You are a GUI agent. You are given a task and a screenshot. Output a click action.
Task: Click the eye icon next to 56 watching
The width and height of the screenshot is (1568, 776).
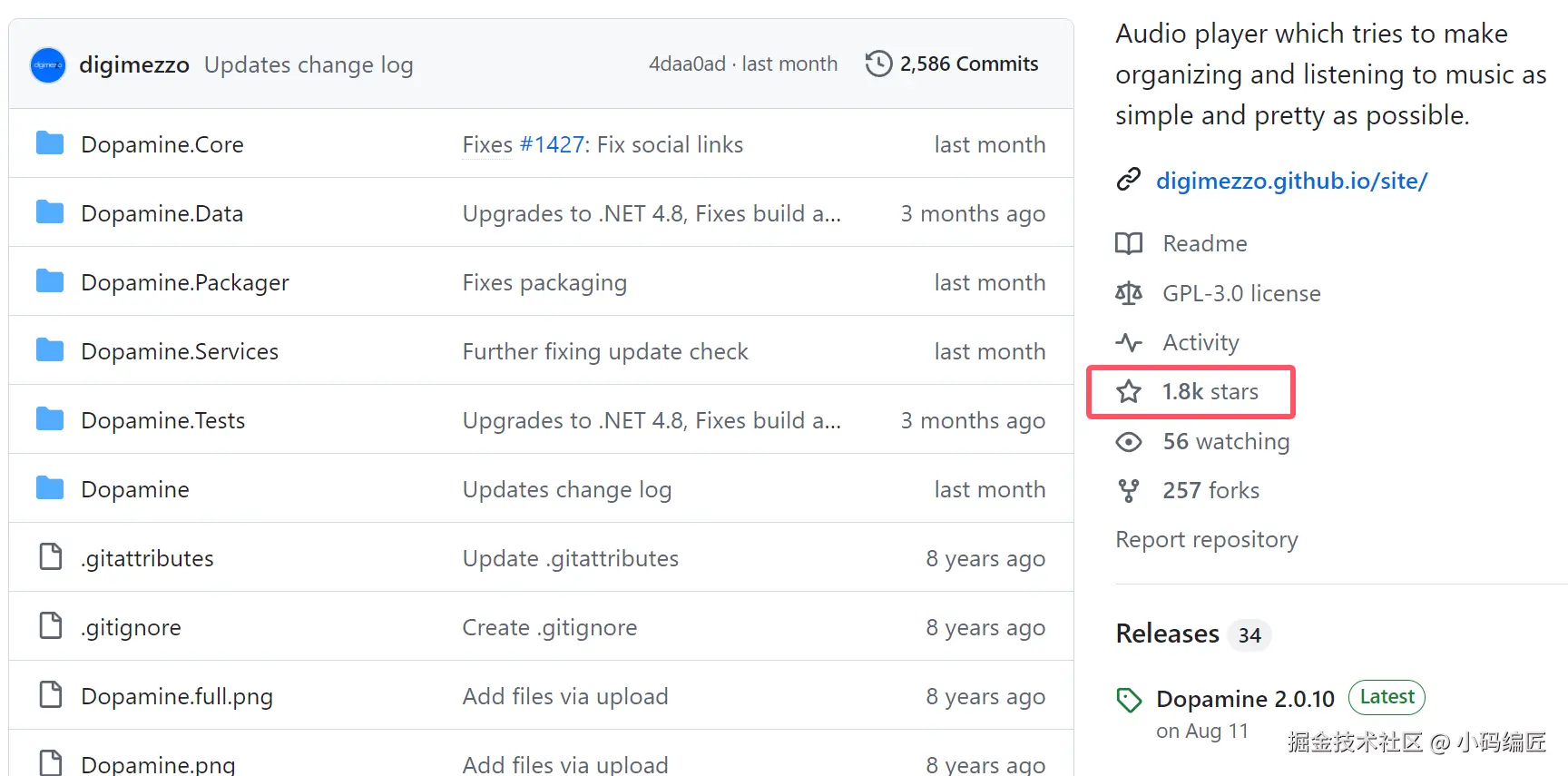click(1129, 442)
